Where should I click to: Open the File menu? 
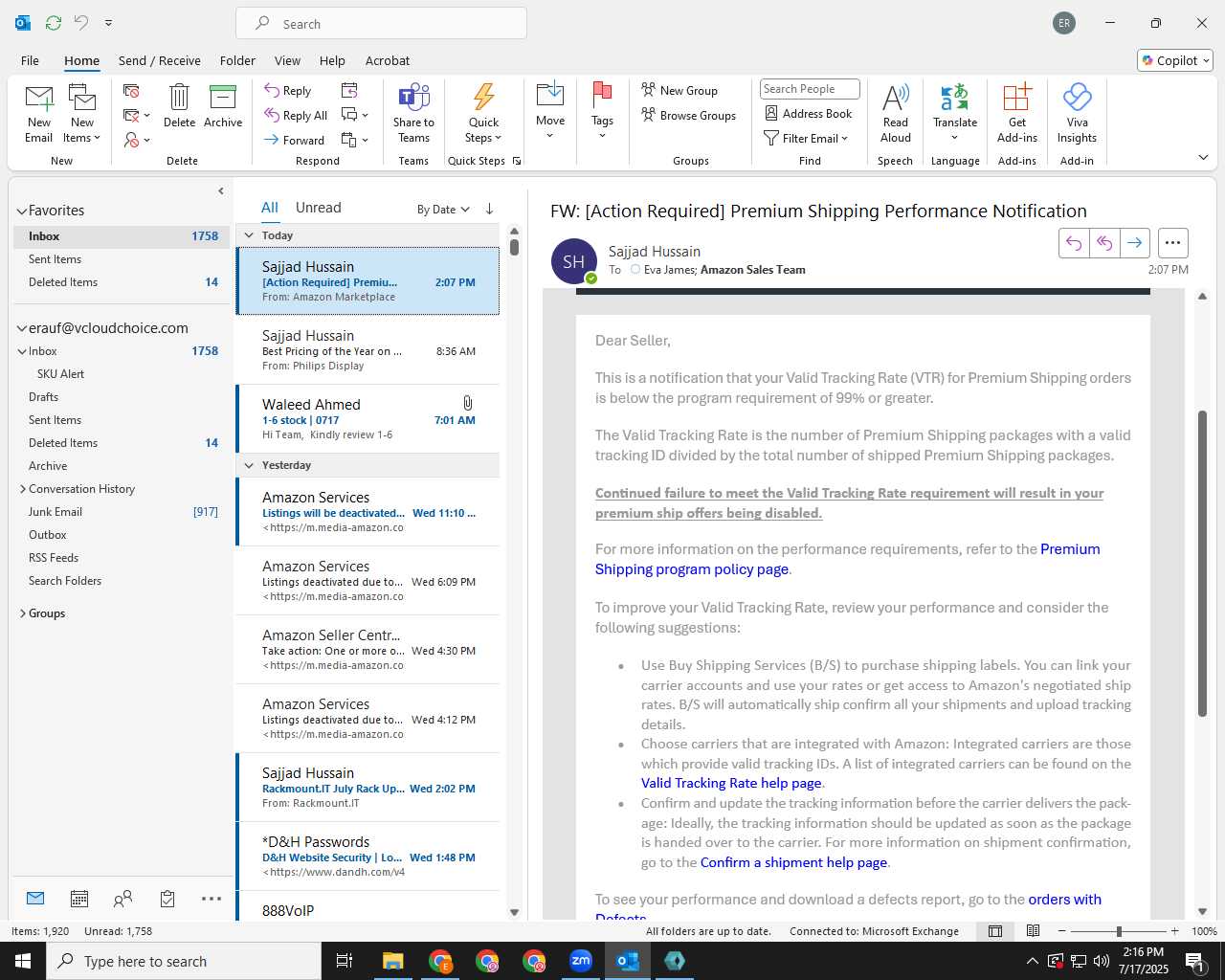coord(30,60)
